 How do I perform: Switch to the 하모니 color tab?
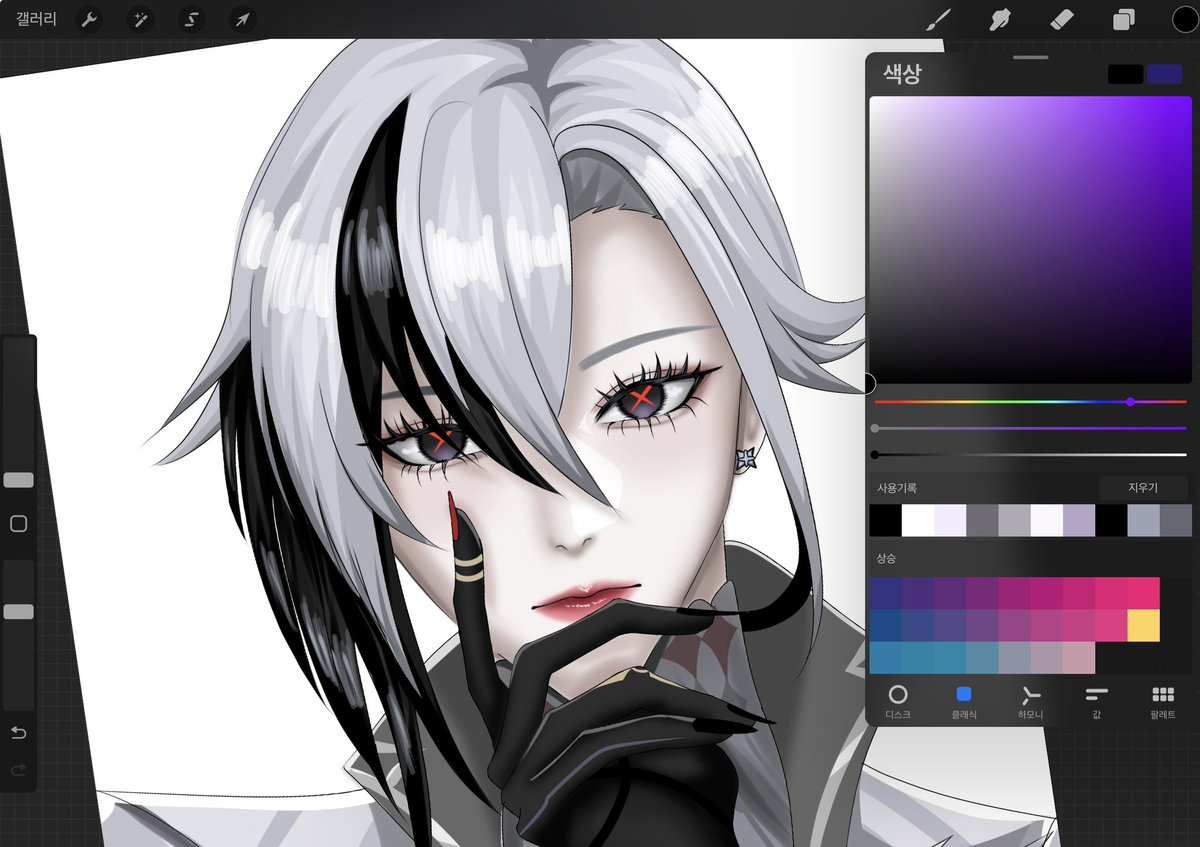(1030, 702)
